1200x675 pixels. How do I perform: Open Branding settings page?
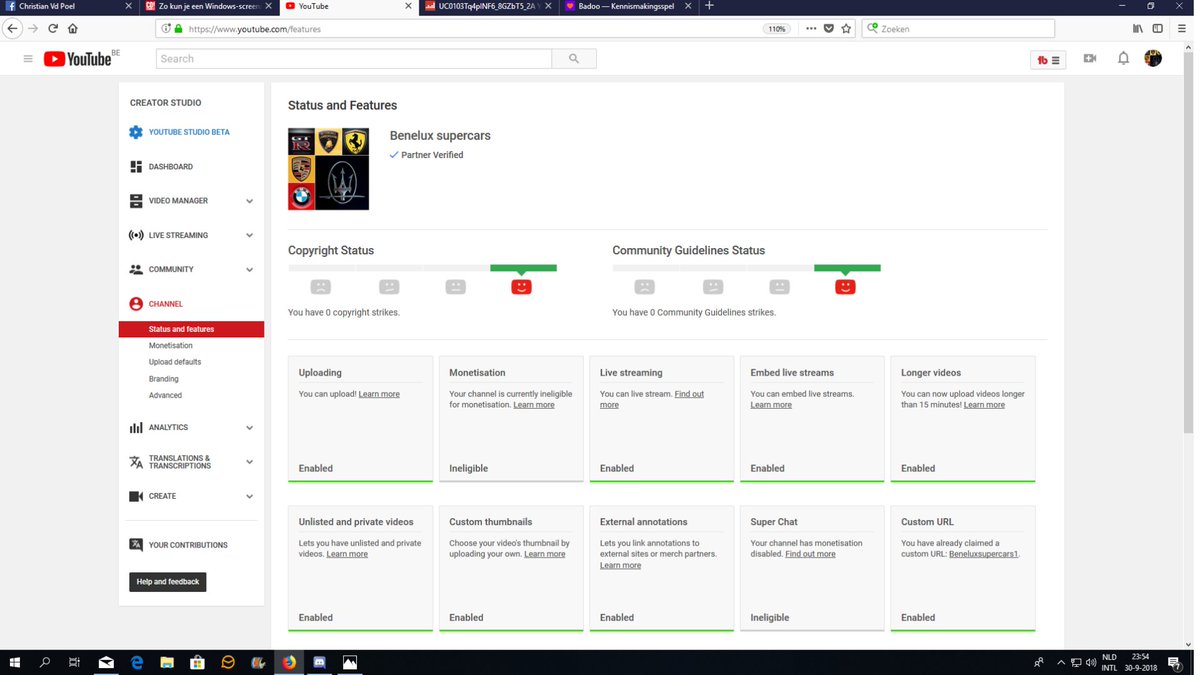click(164, 379)
